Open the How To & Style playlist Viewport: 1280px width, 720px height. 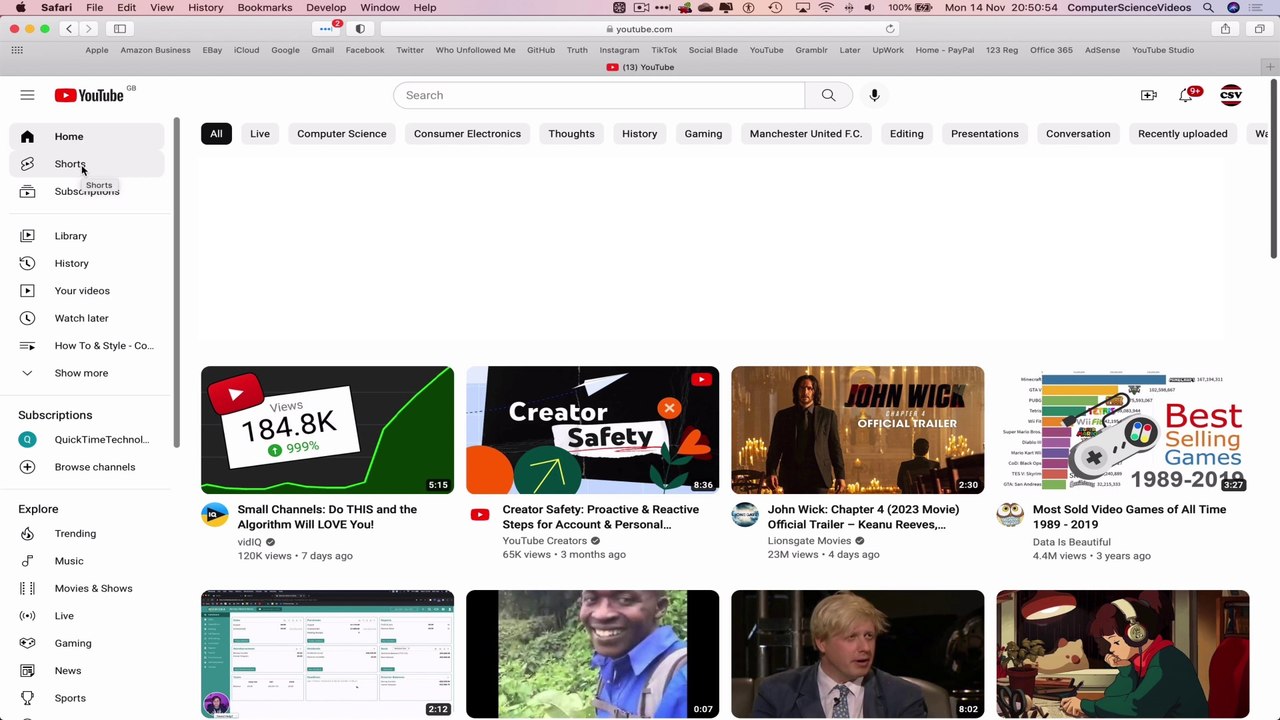(x=86, y=346)
